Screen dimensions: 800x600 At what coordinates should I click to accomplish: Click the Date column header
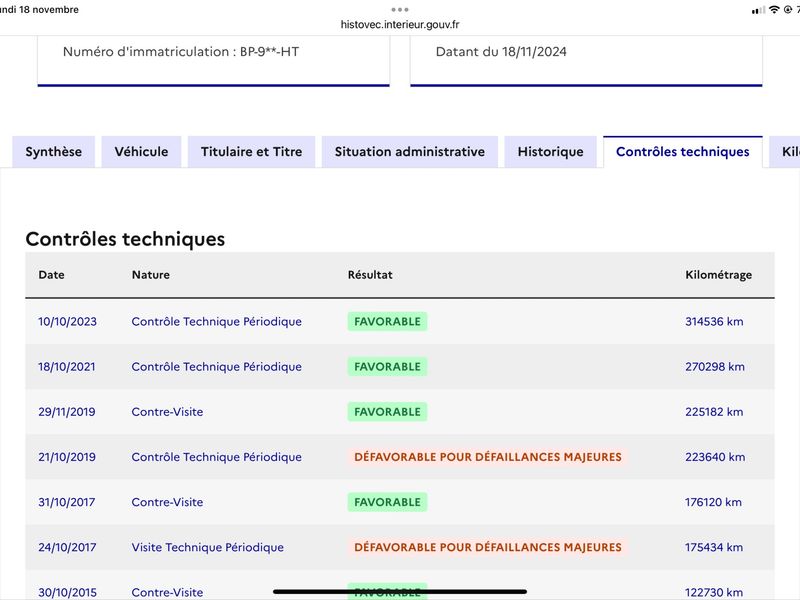(x=52, y=275)
